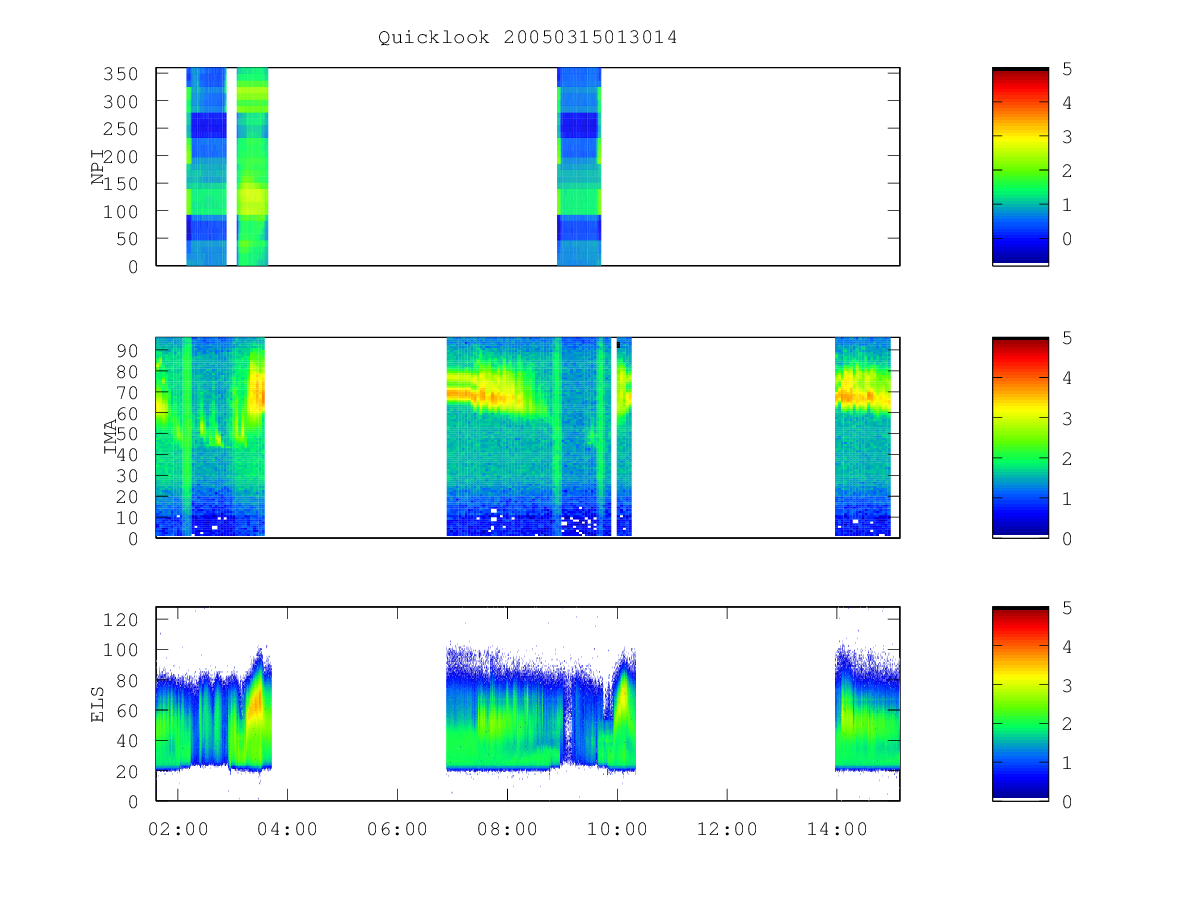
Task: Click the 200 tick label on NPI axis
Action: tap(122, 156)
